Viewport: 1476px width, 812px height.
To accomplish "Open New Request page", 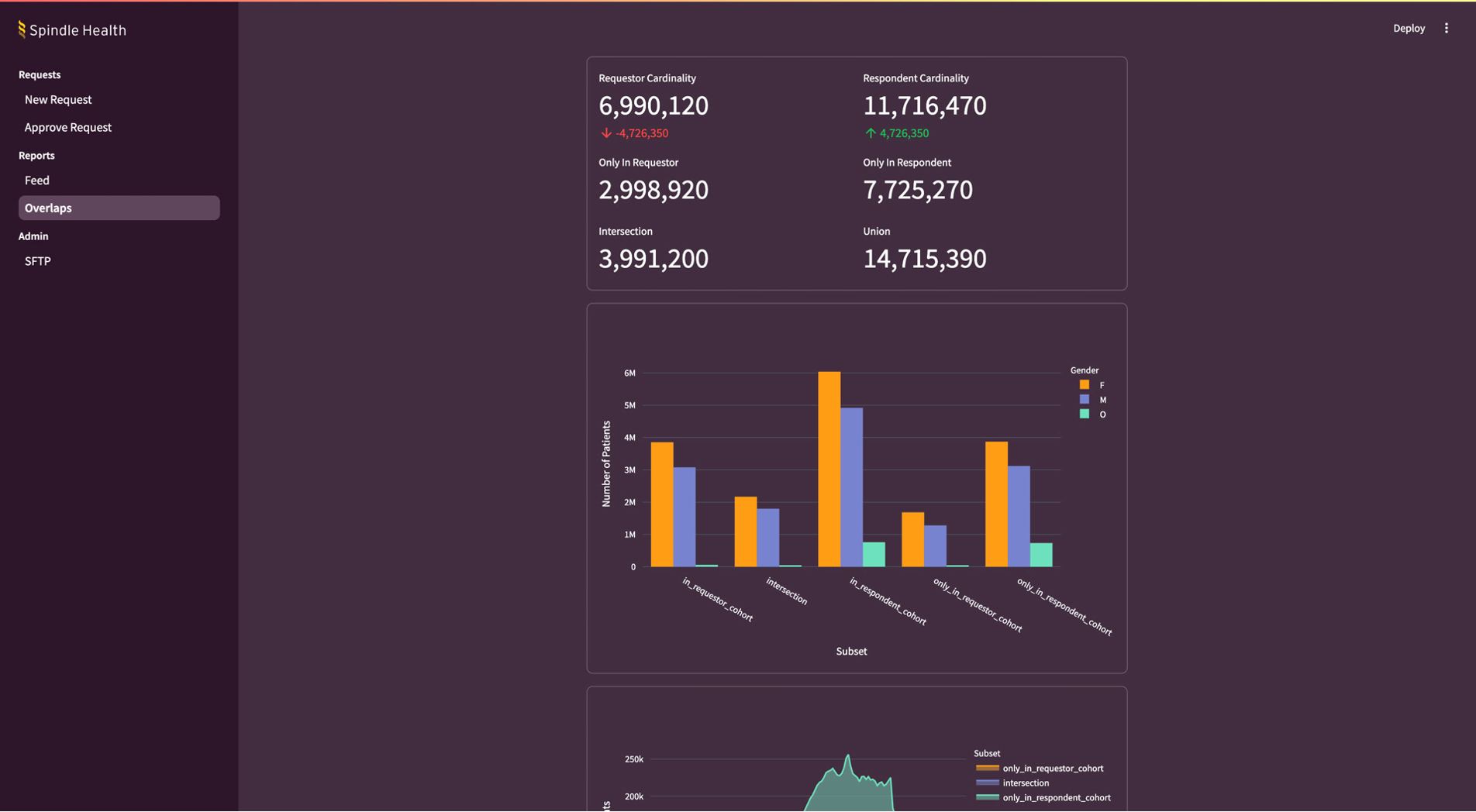I will (x=119, y=99).
